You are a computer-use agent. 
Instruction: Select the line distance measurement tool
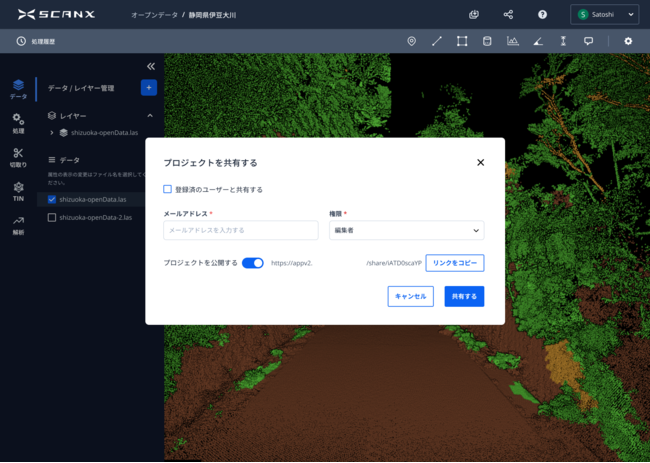pos(437,41)
